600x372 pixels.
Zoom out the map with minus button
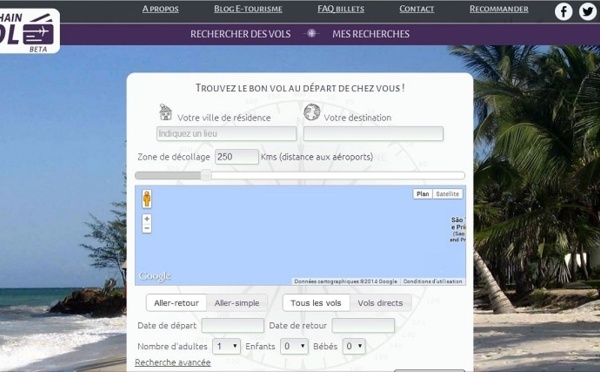coord(147,228)
